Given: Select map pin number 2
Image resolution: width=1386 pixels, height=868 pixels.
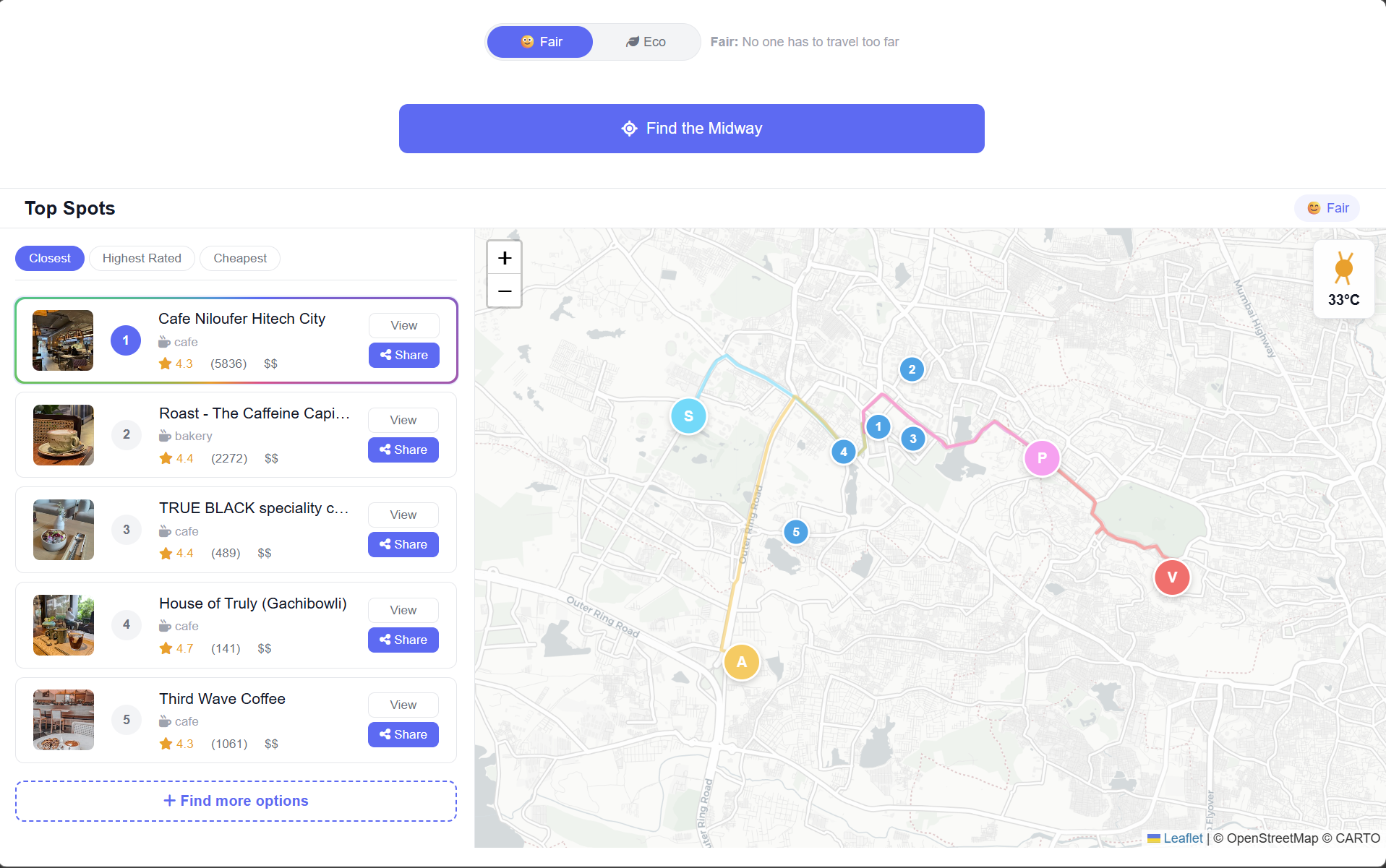Looking at the screenshot, I should [912, 369].
